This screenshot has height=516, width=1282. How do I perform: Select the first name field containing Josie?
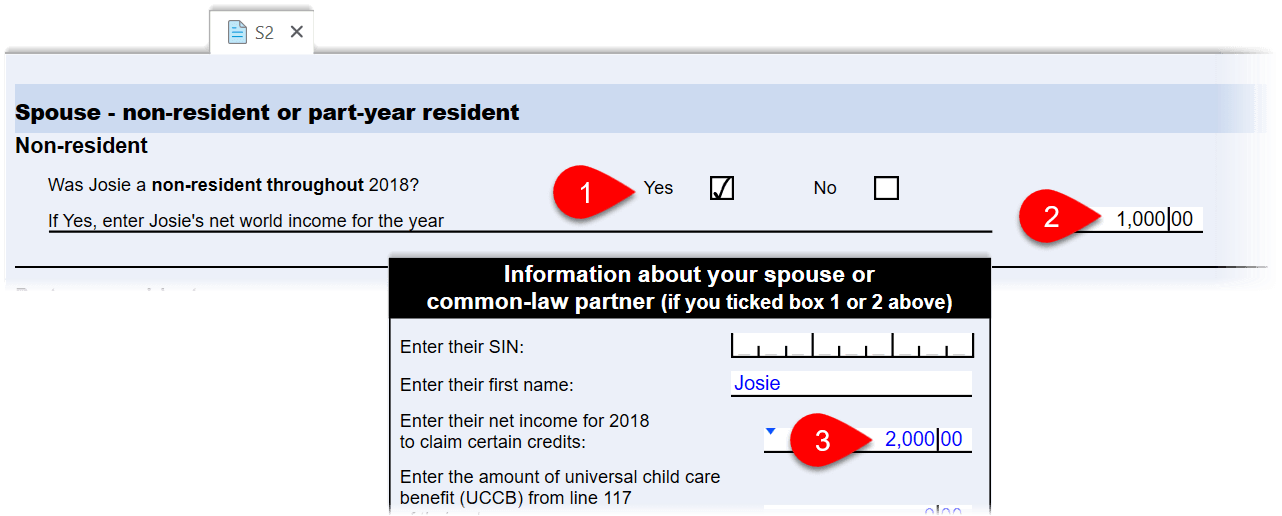(x=851, y=384)
